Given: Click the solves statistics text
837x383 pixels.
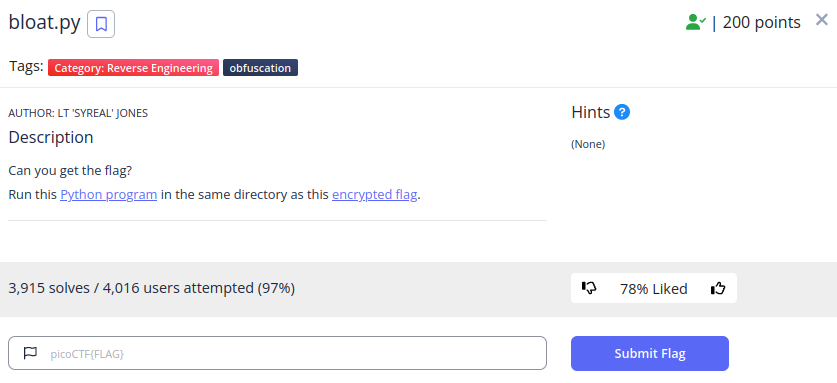Looking at the screenshot, I should point(152,288).
